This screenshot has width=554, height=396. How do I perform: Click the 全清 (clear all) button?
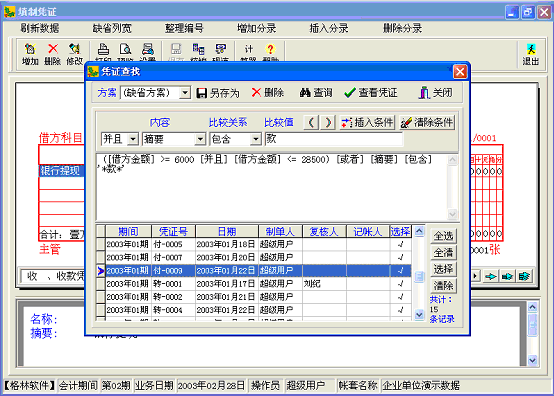pyautogui.click(x=443, y=253)
